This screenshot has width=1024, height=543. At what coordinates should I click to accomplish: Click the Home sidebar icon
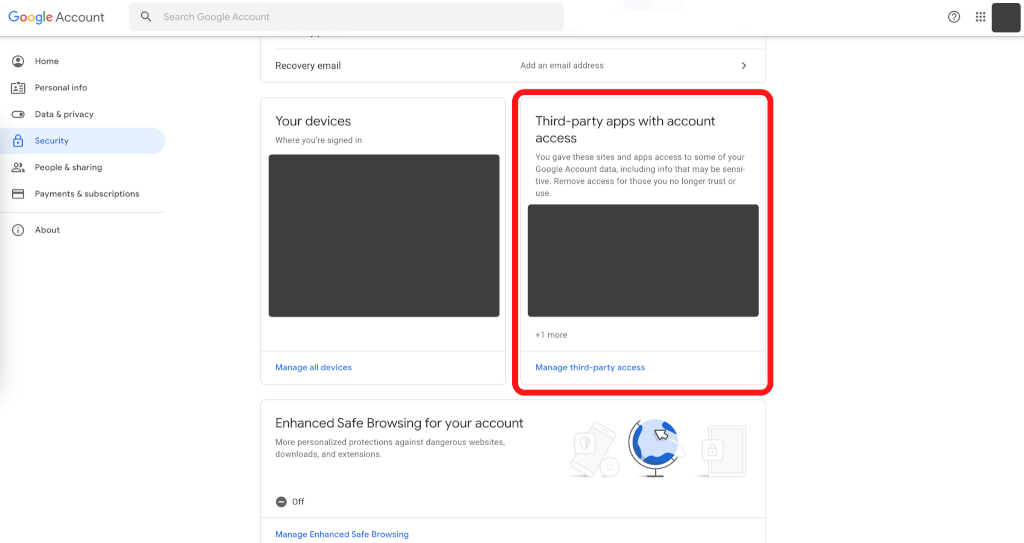click(18, 61)
